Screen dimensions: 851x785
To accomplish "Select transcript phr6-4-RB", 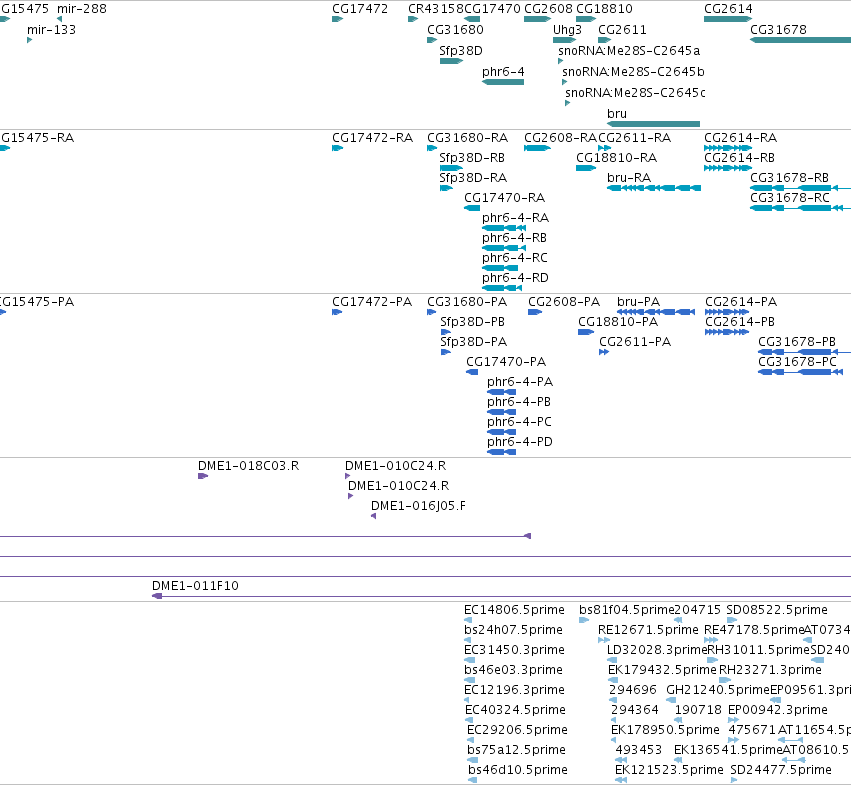I will point(504,248).
